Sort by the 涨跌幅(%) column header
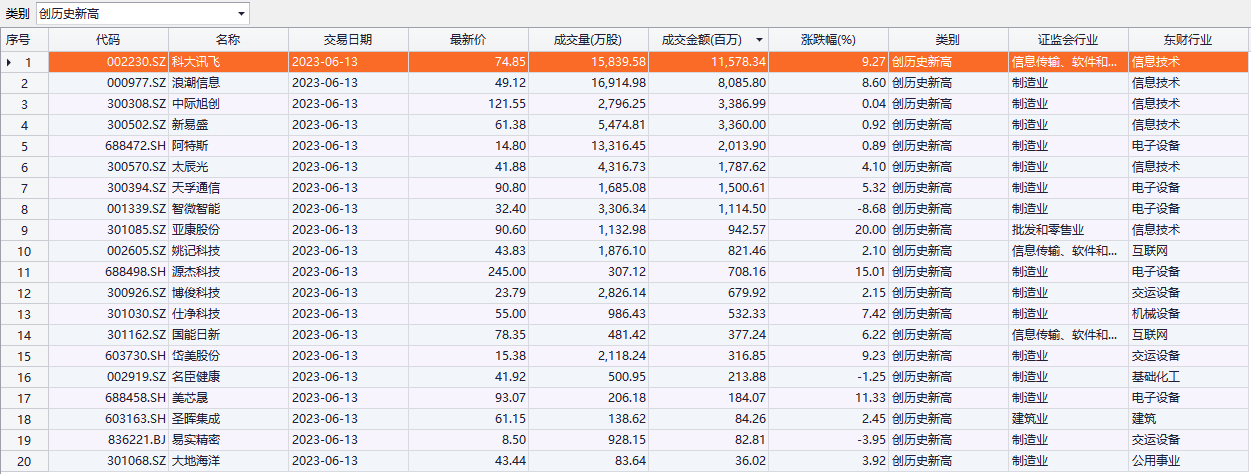Image resolution: width=1251 pixels, height=474 pixels. click(x=828, y=40)
